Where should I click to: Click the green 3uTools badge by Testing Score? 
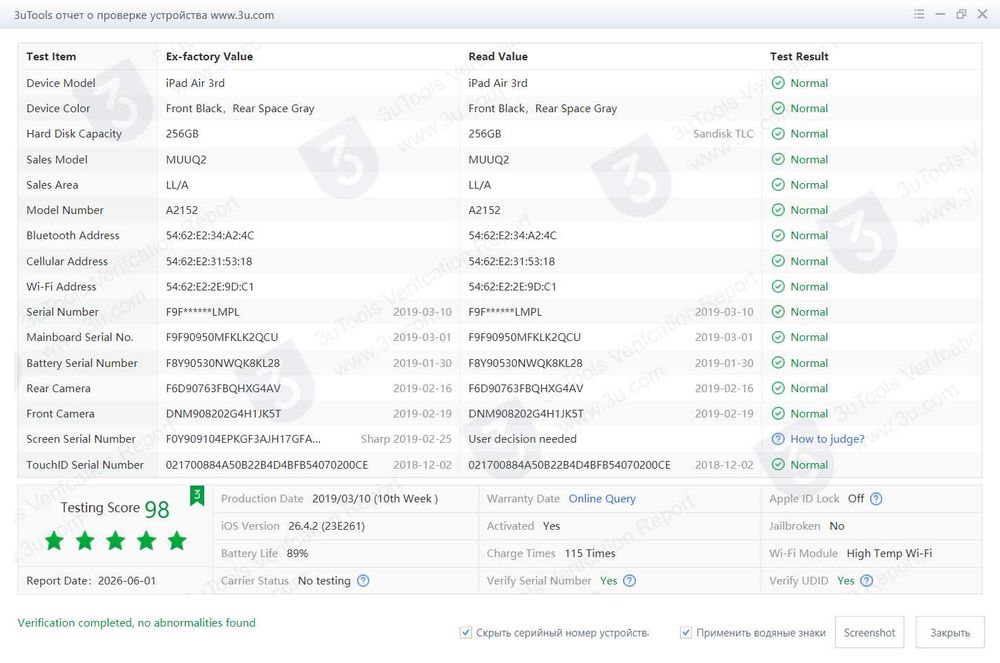[x=197, y=495]
